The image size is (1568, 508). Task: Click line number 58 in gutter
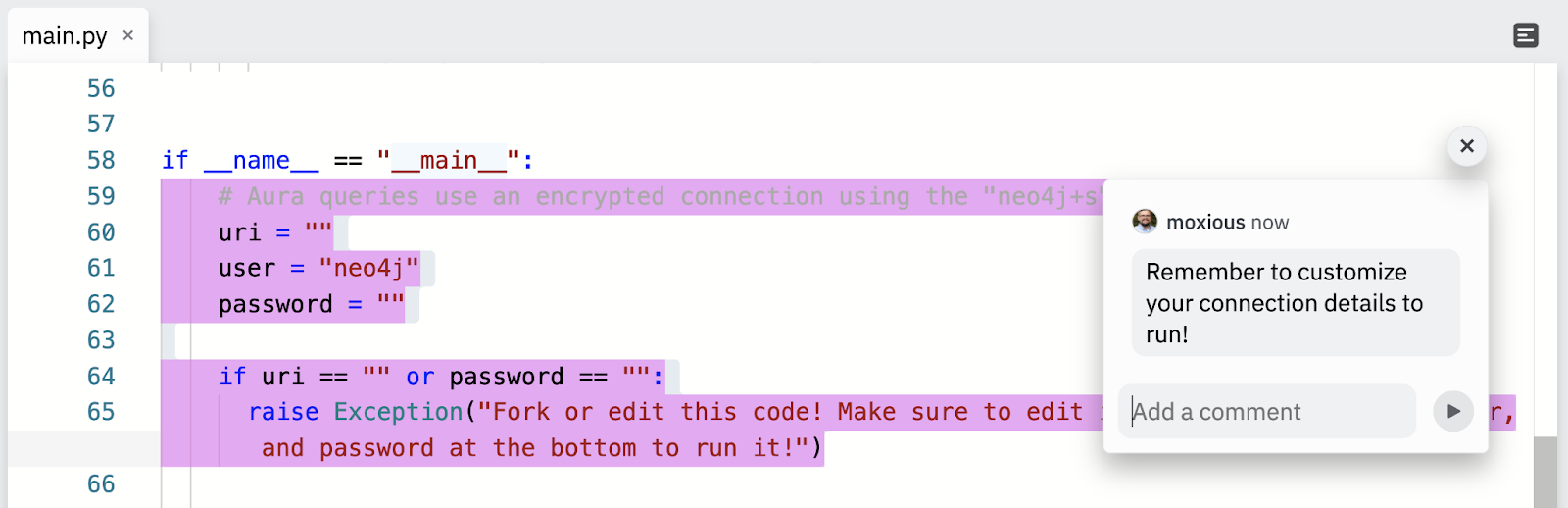[101, 160]
